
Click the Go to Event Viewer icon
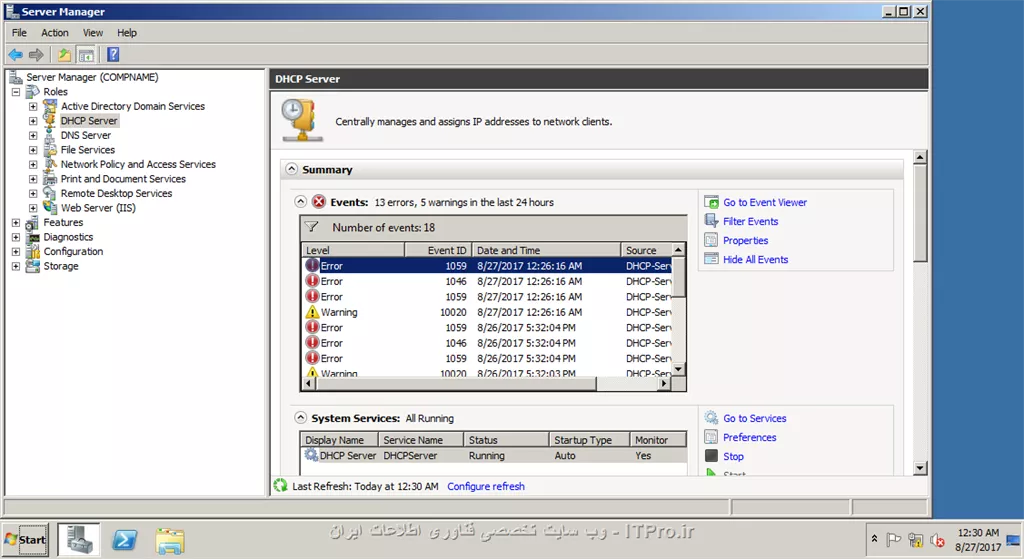[x=711, y=202]
